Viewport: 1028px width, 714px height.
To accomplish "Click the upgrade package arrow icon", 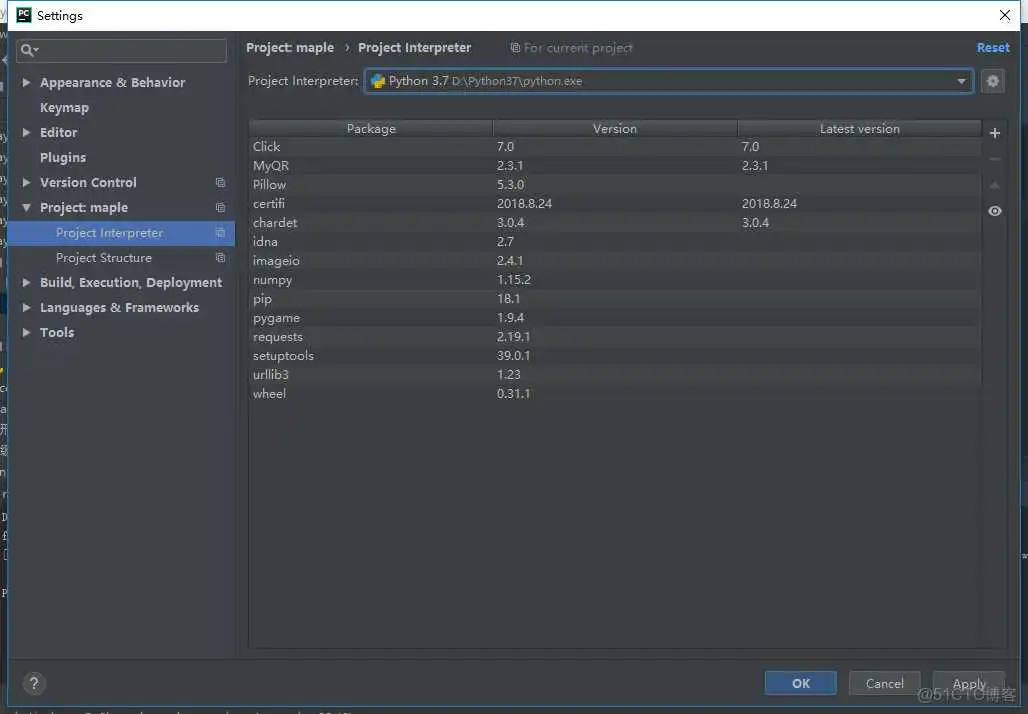I will click(994, 184).
